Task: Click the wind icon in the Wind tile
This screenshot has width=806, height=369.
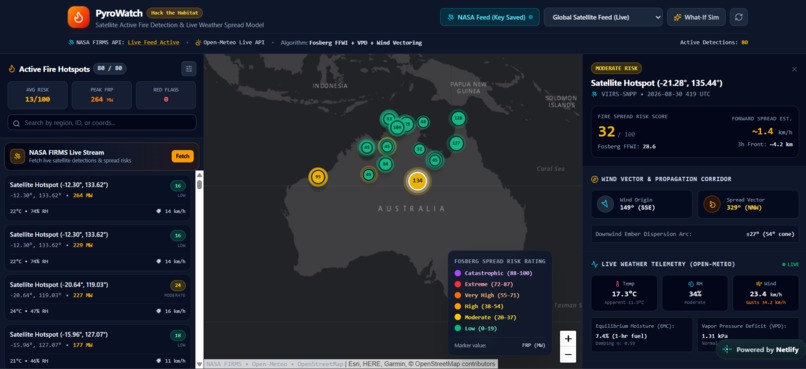Action: pos(759,283)
